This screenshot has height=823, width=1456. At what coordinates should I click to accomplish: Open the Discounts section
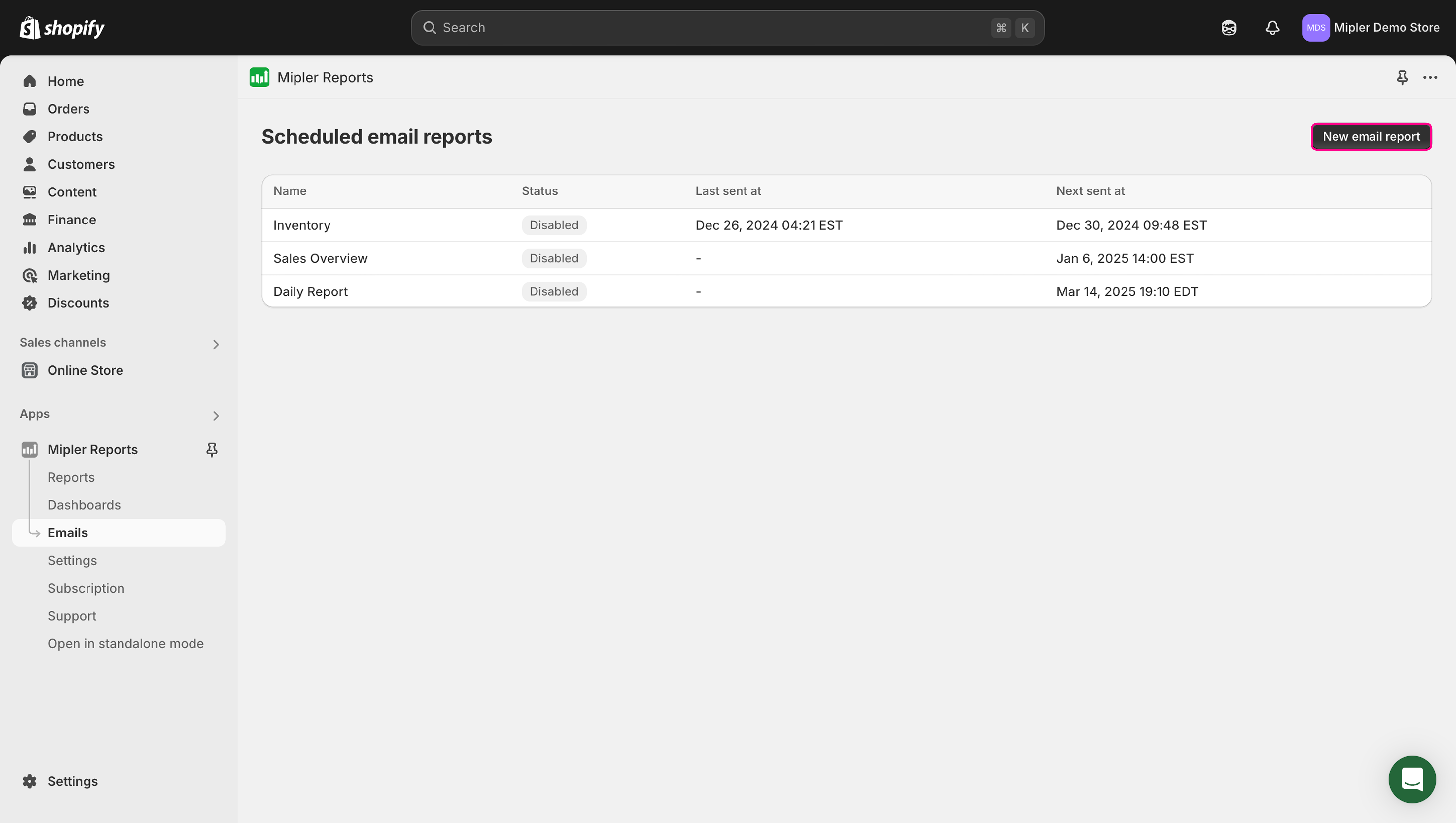(78, 303)
